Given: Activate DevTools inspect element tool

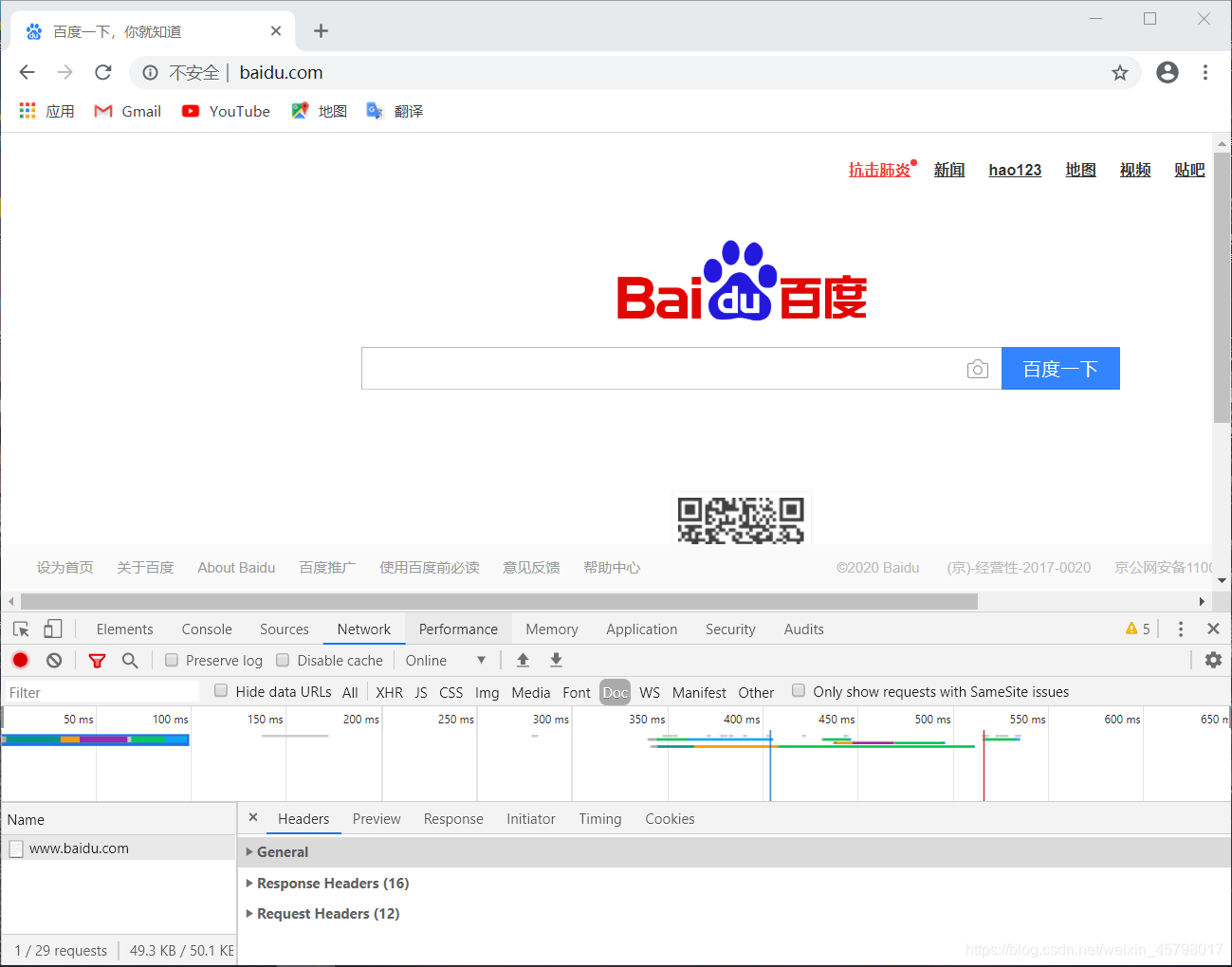Looking at the screenshot, I should pyautogui.click(x=22, y=629).
